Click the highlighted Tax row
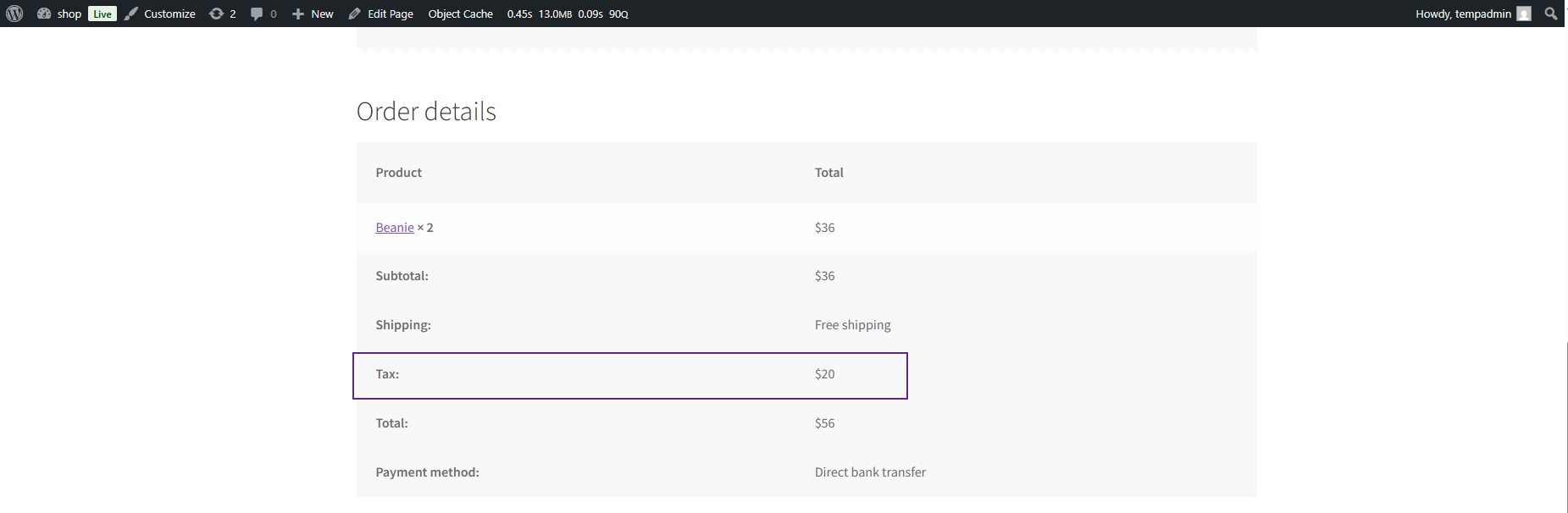Screen dimensions: 1568x513 (630, 375)
